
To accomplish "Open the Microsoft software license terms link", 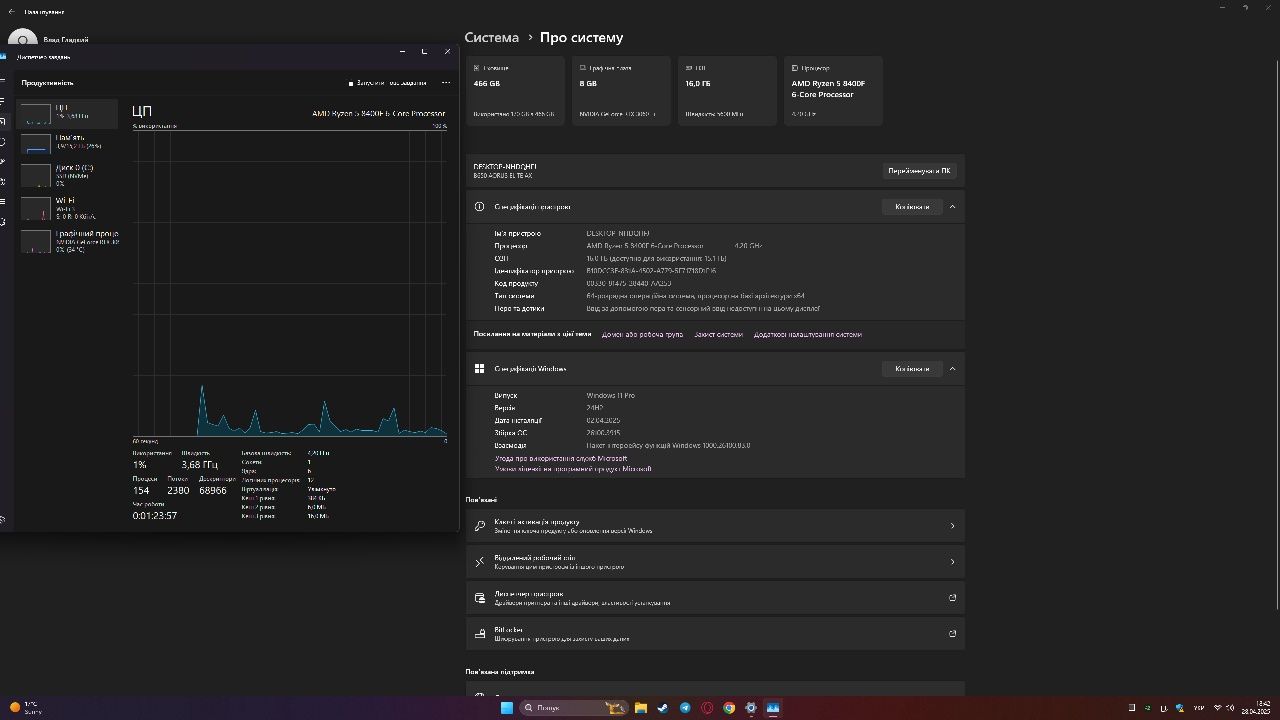I will 573,468.
